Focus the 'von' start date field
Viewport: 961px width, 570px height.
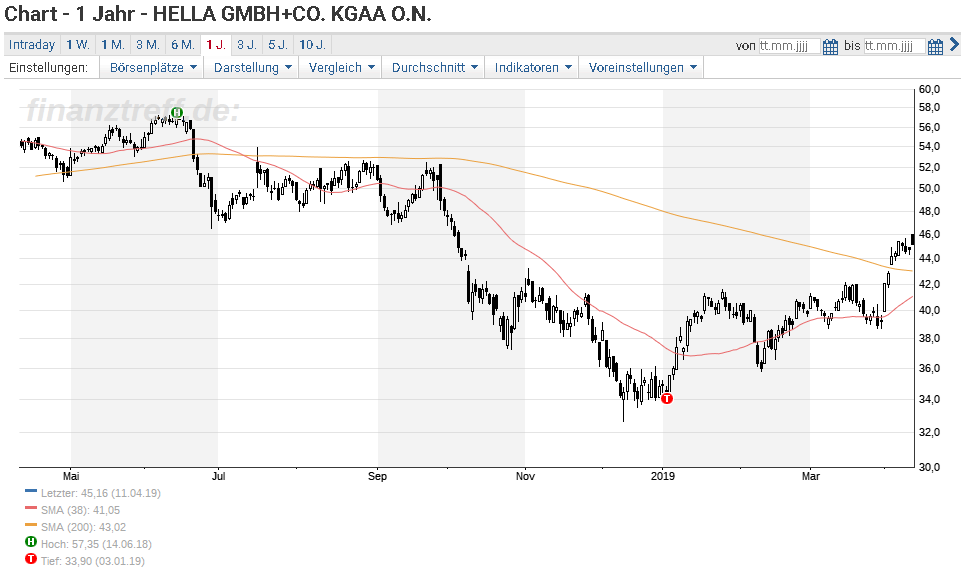pos(789,46)
